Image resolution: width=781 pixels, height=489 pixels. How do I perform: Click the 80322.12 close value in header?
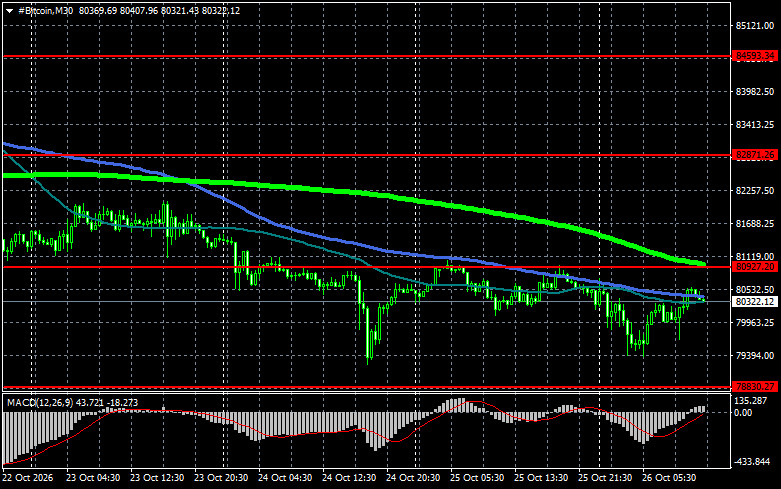tap(221, 10)
